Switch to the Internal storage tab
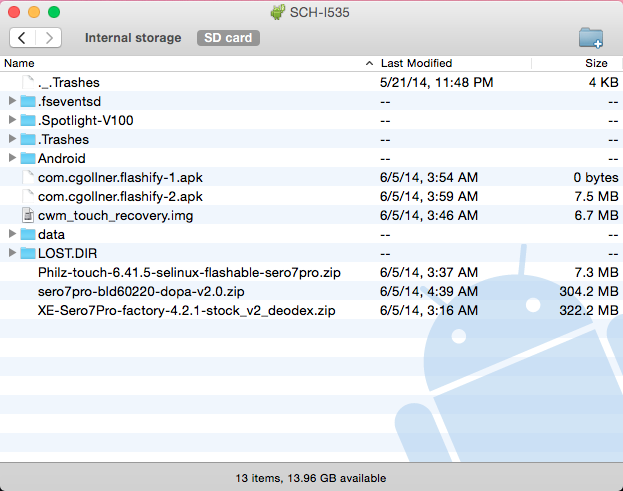This screenshot has height=491, width=623. [x=133, y=38]
